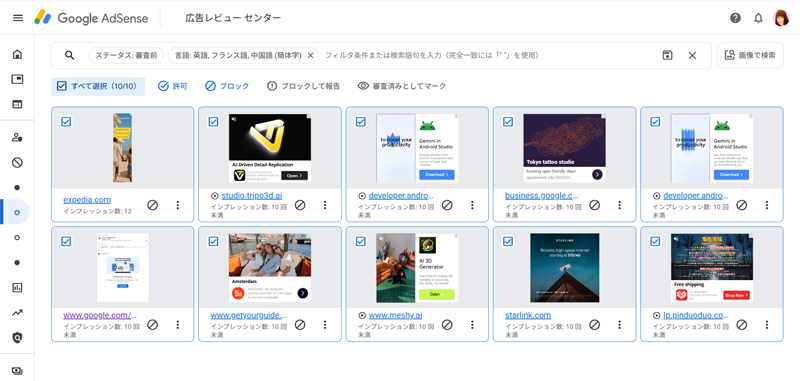Block the www.google.com ad
The image size is (800, 381).
click(x=152, y=324)
